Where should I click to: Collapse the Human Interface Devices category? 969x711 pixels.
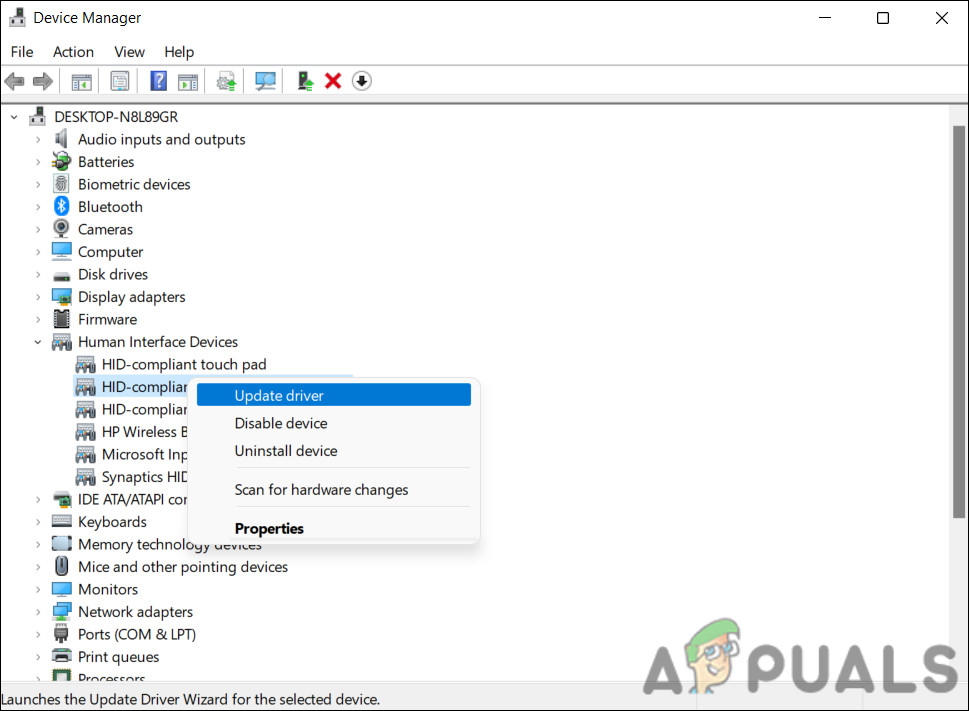pos(37,341)
